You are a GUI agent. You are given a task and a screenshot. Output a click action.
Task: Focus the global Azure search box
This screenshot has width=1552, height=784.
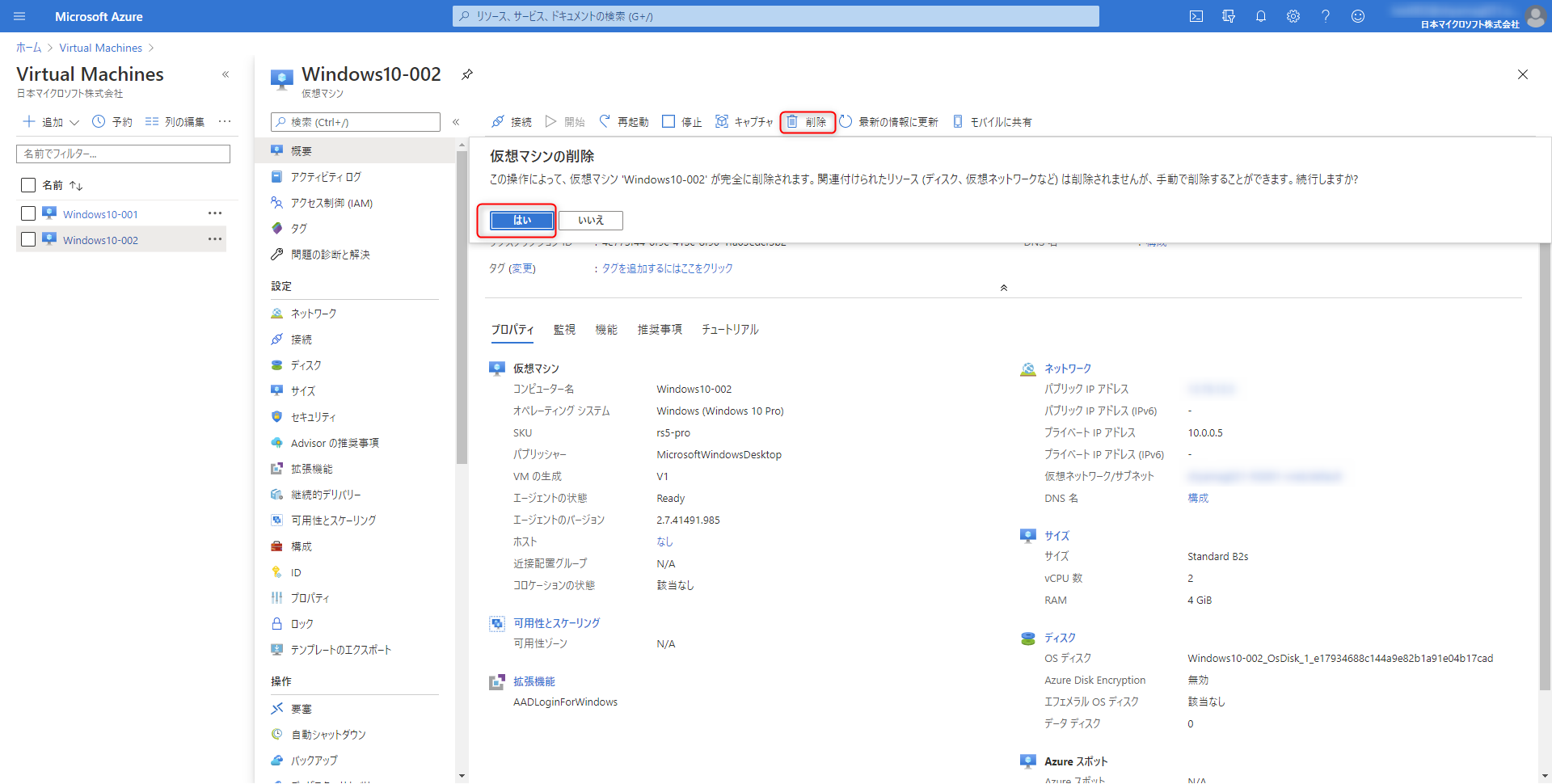click(776, 16)
